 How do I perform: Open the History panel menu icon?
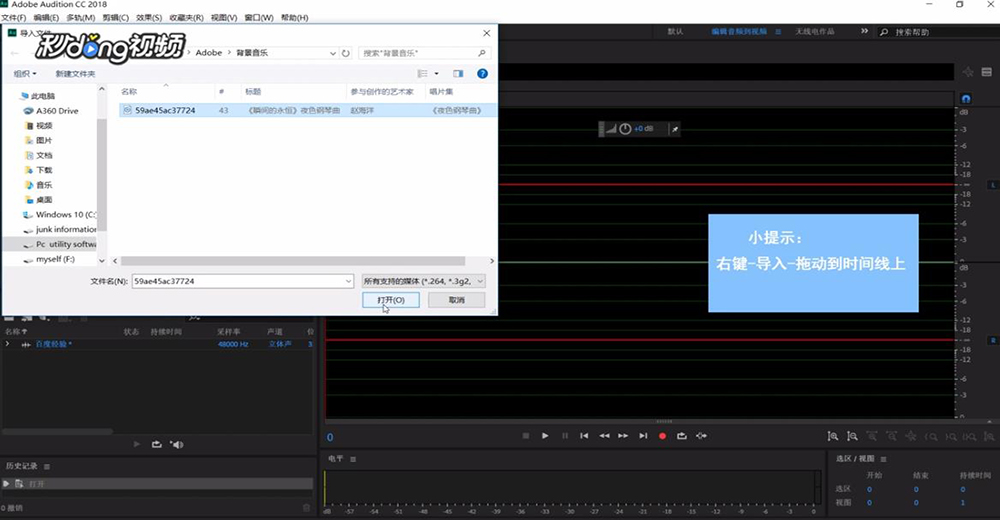(47, 466)
